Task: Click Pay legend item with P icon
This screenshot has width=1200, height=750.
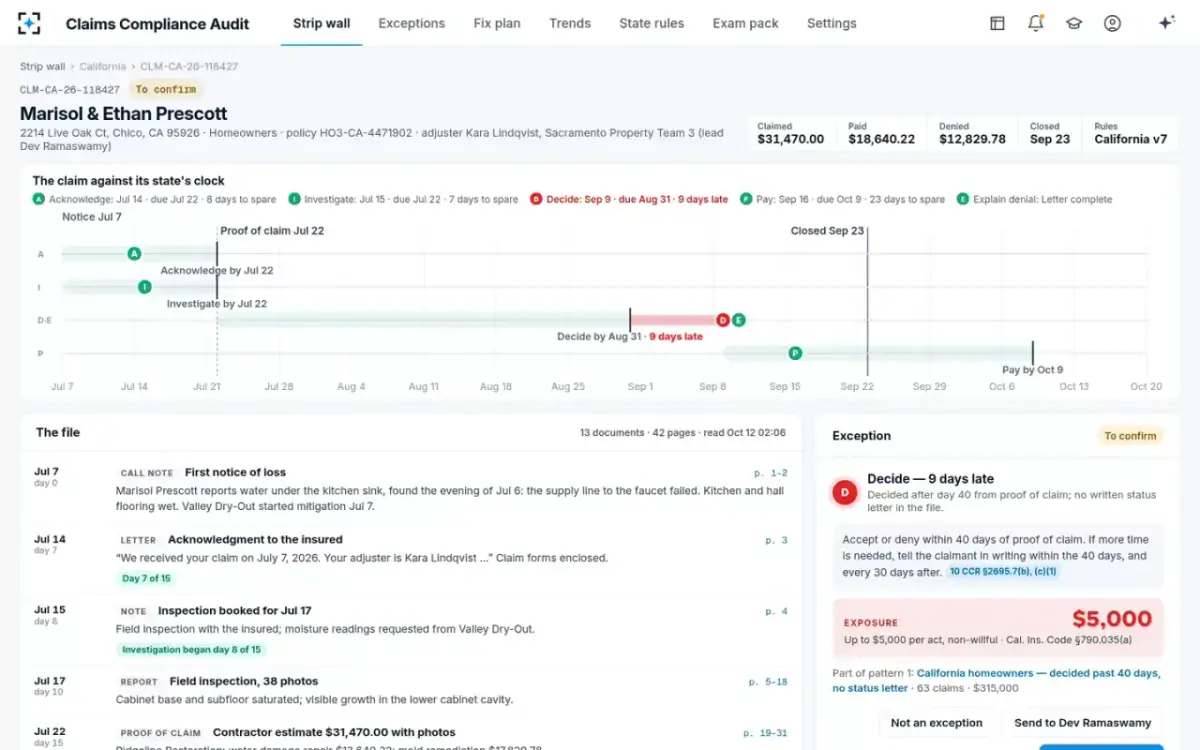Action: click(x=842, y=199)
